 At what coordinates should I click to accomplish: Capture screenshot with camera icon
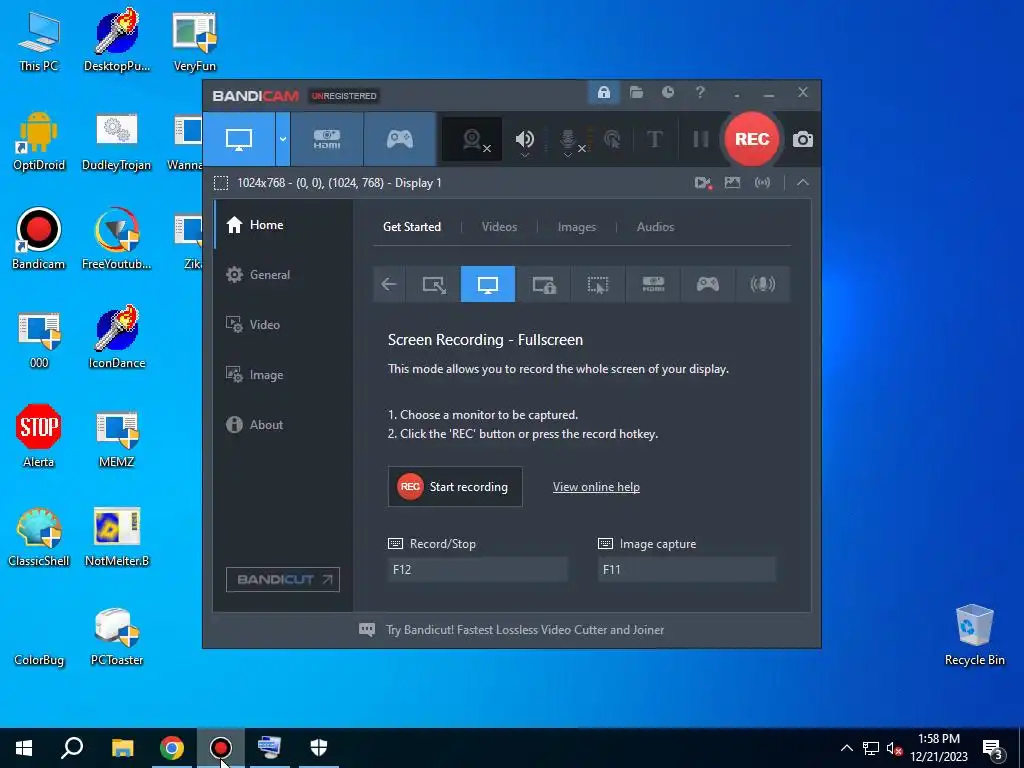(x=803, y=139)
